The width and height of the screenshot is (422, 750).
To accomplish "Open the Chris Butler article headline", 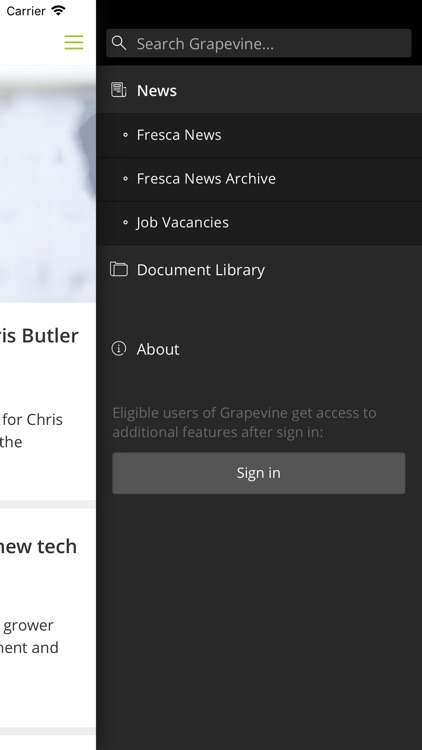I will pyautogui.click(x=39, y=336).
